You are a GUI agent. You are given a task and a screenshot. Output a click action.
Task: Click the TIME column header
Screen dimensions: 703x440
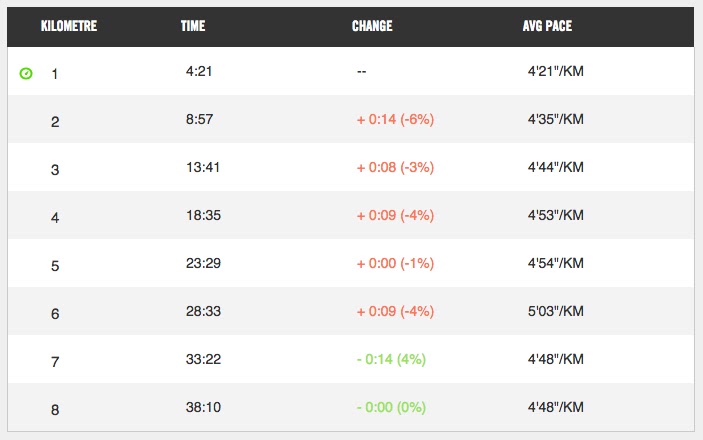[195, 26]
